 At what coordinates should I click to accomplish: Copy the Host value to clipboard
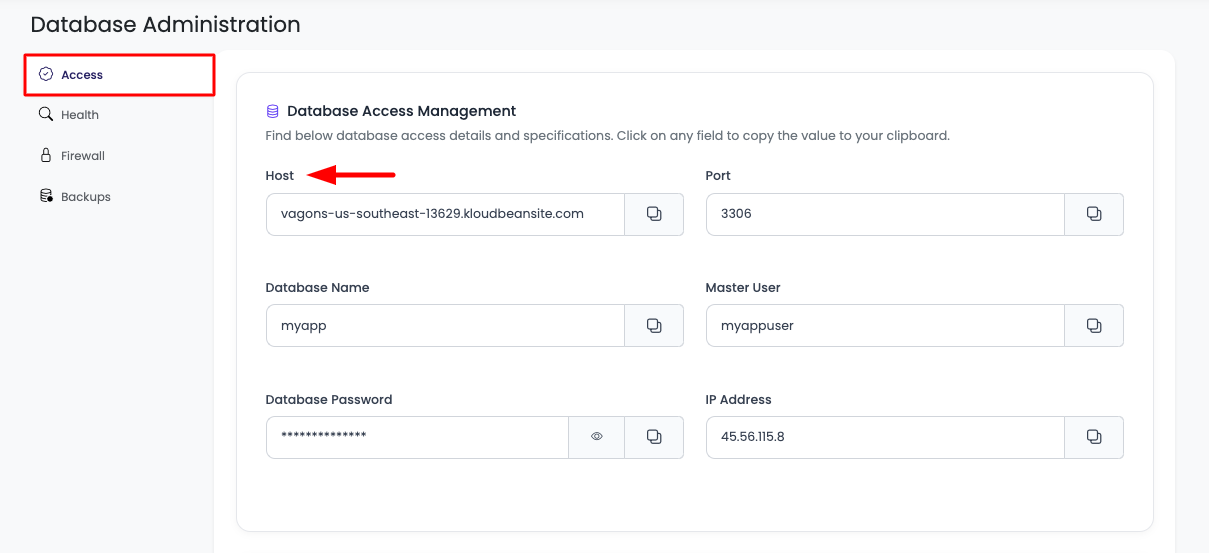pos(654,214)
